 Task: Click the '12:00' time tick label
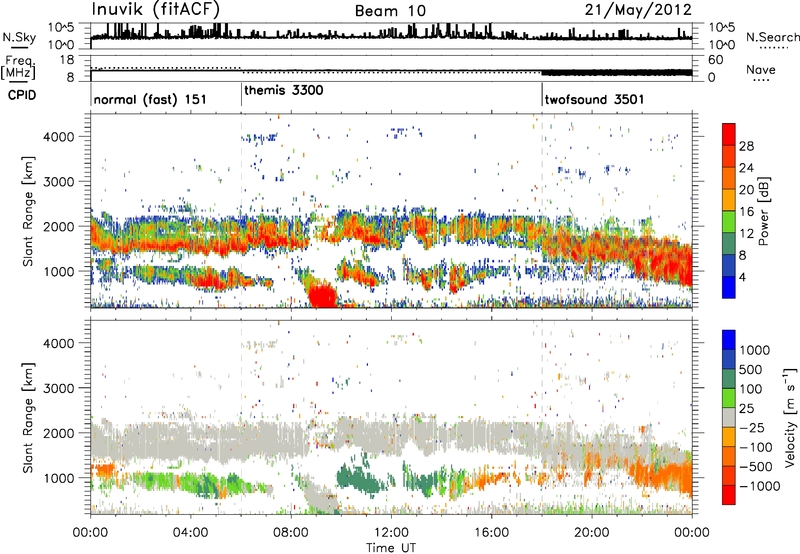tap(391, 533)
